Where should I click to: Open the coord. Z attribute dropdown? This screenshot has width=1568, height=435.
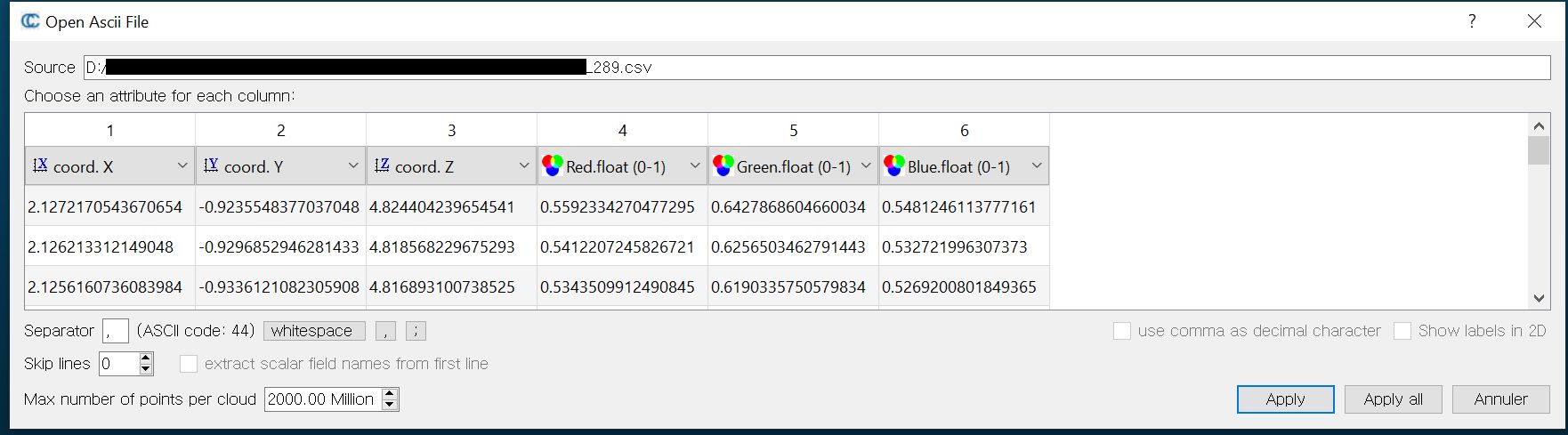452,166
